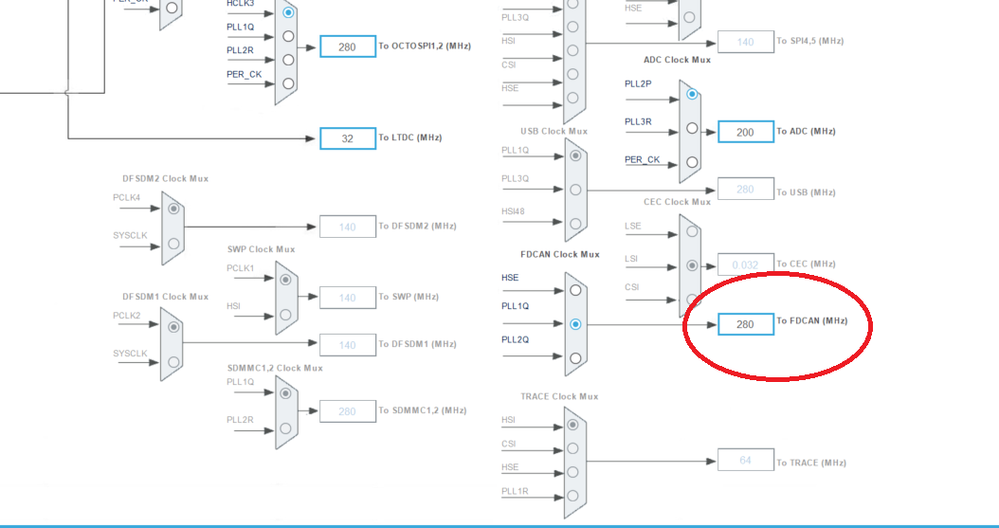
Task: Pick HSE in TRACE Clock Mux
Action: click(x=573, y=472)
